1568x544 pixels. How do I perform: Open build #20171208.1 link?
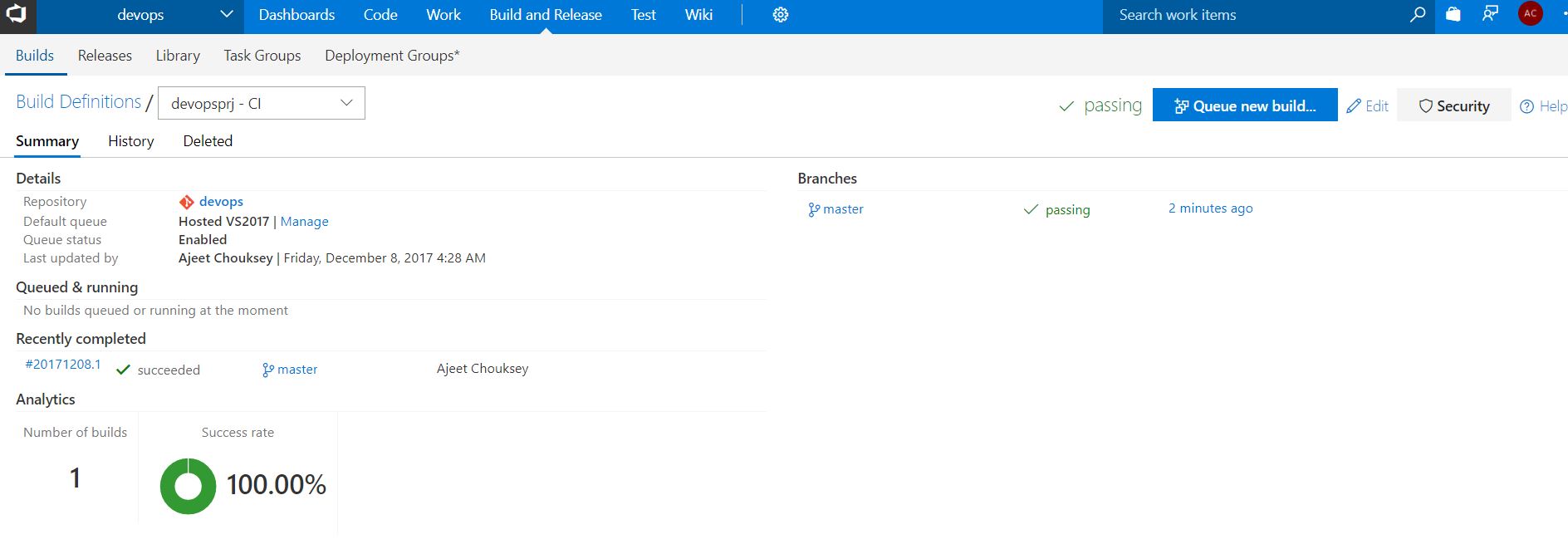63,365
